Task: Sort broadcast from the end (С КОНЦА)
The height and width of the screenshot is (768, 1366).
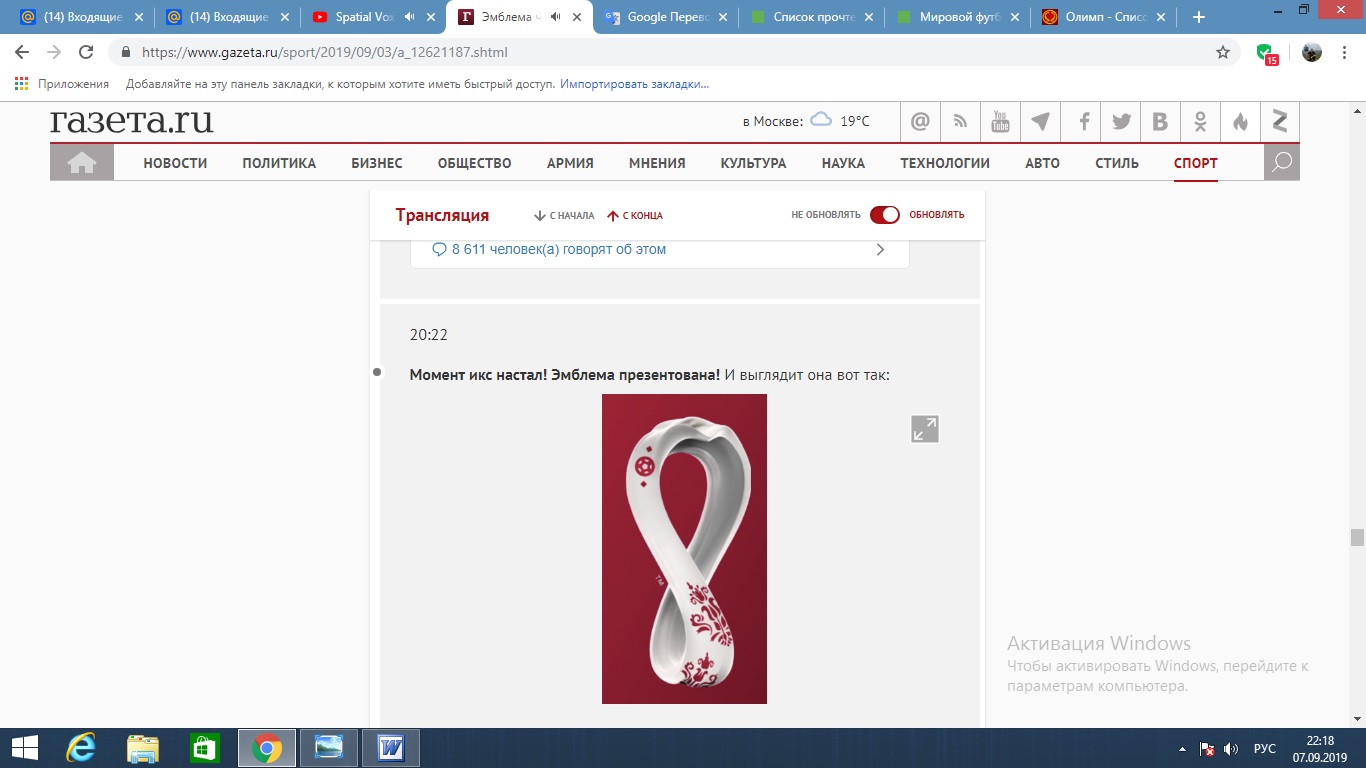Action: tap(635, 215)
